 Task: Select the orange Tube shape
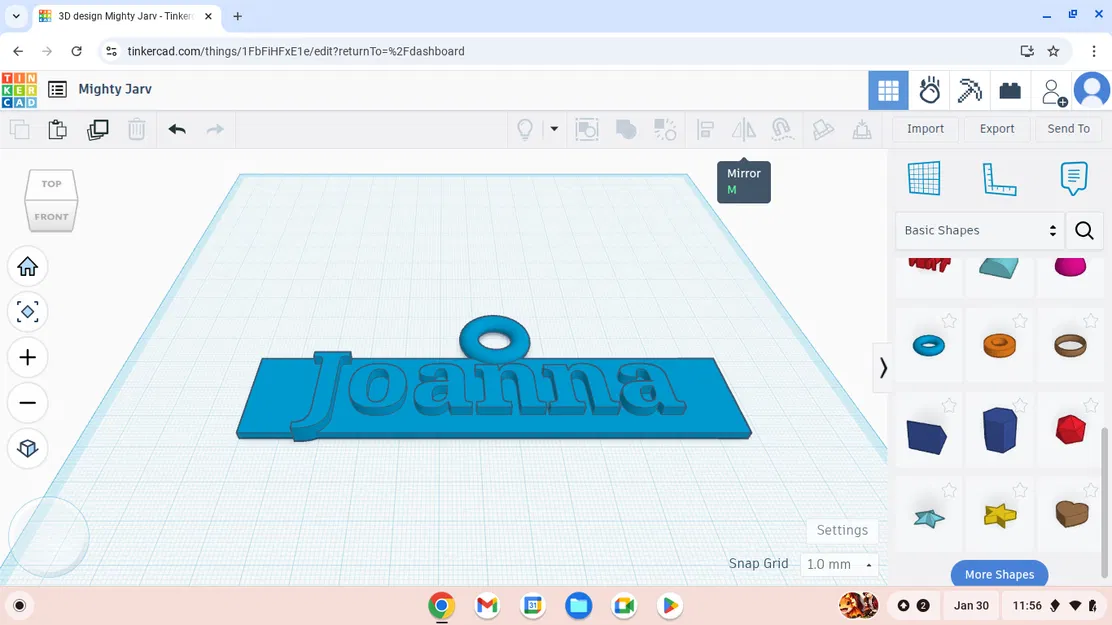pos(999,346)
